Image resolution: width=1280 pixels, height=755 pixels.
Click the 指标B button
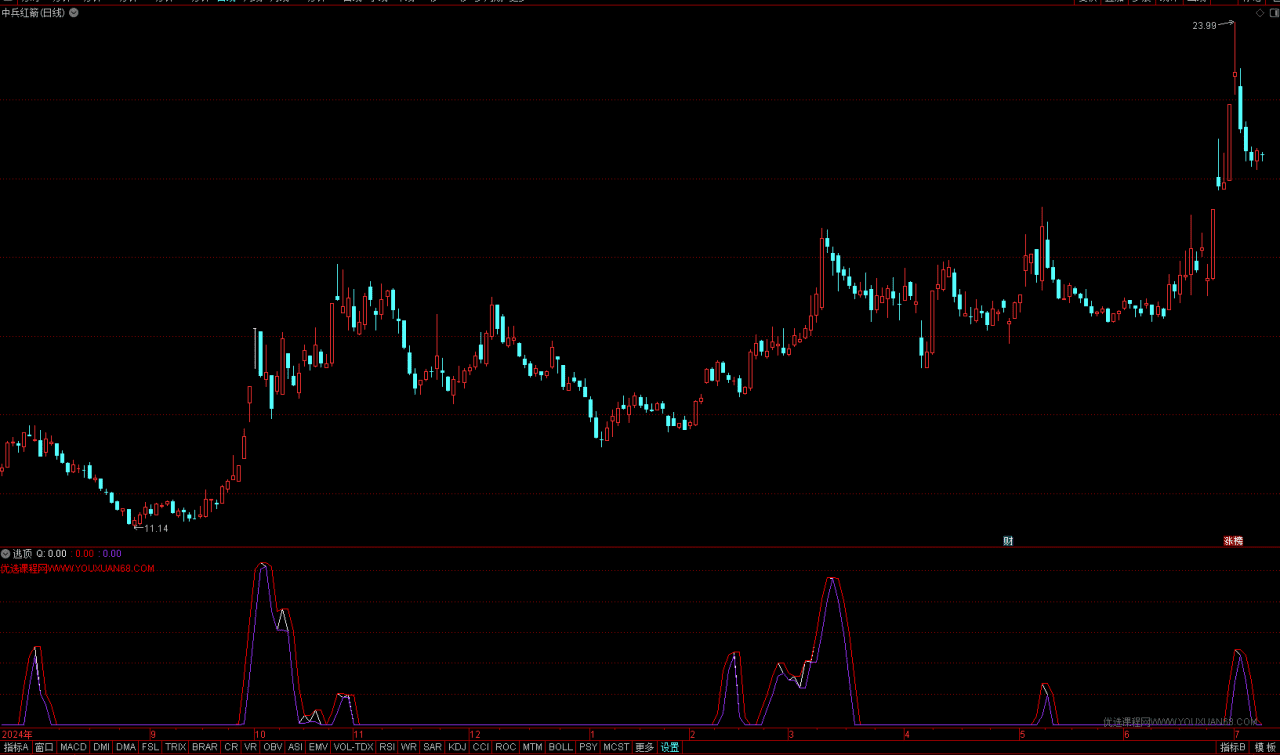1232,747
